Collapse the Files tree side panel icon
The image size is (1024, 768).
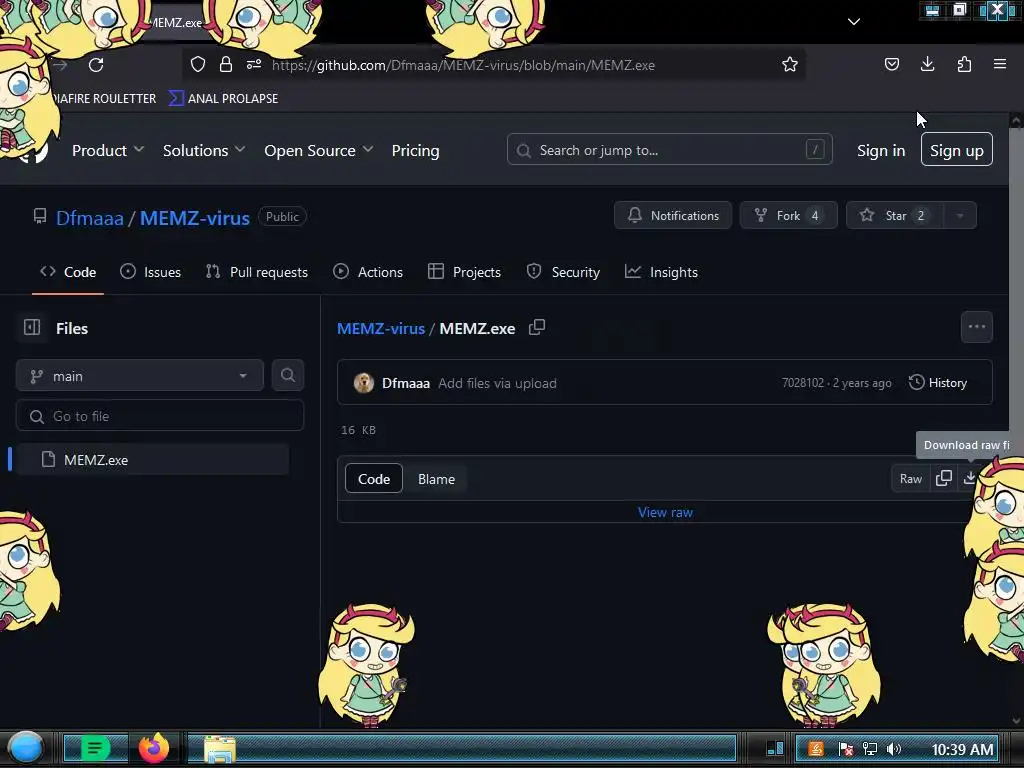tap(32, 327)
